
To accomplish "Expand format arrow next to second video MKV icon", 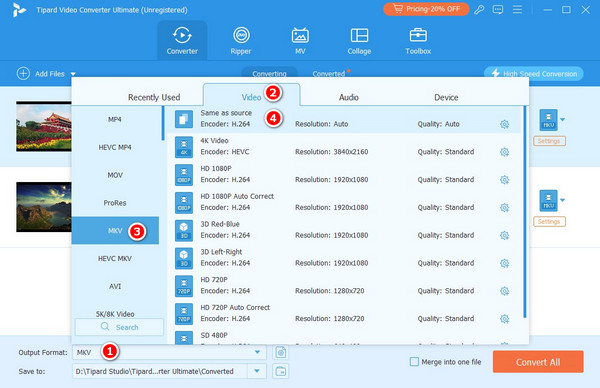I will pyautogui.click(x=562, y=200).
